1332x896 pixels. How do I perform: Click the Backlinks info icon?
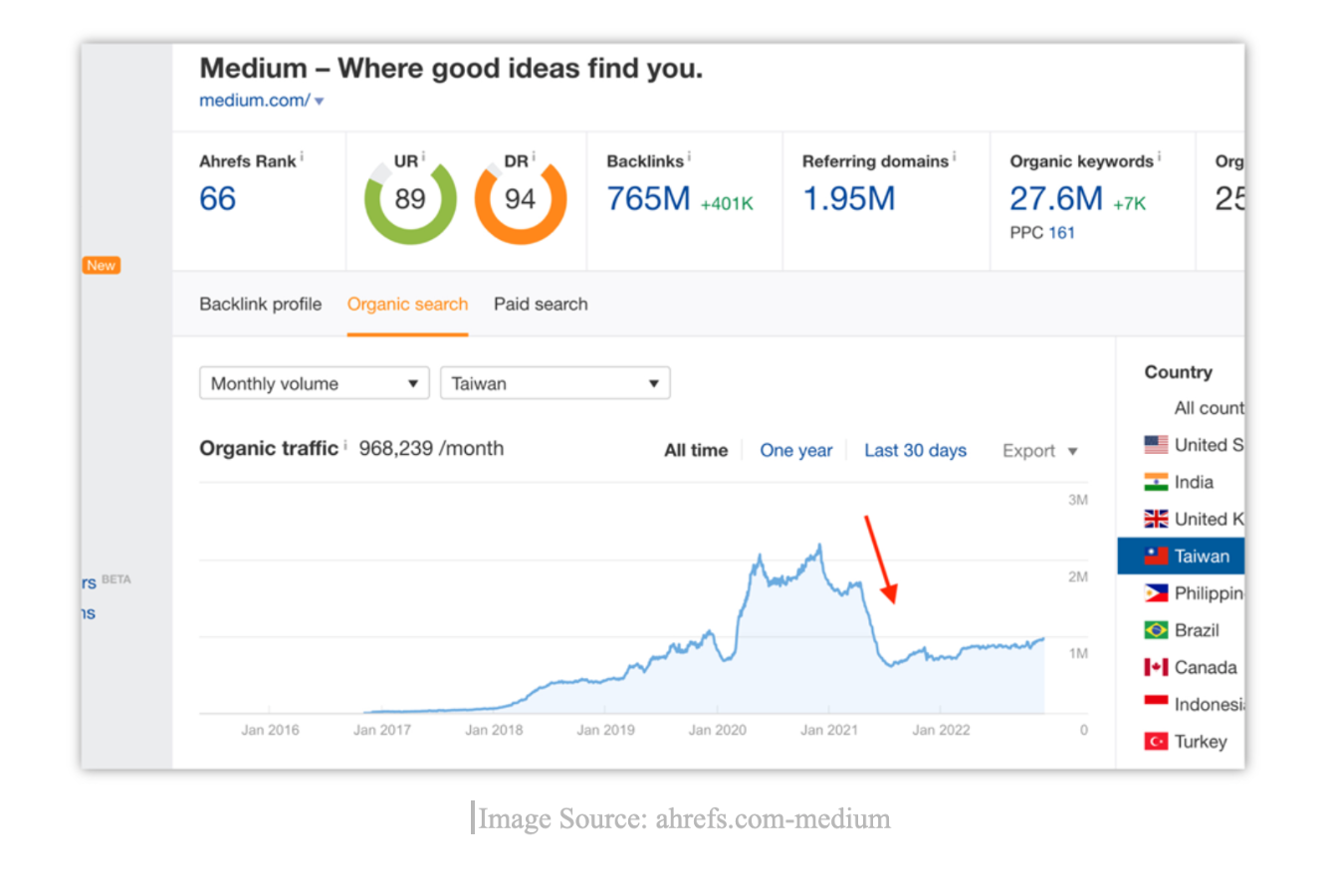[x=689, y=157]
